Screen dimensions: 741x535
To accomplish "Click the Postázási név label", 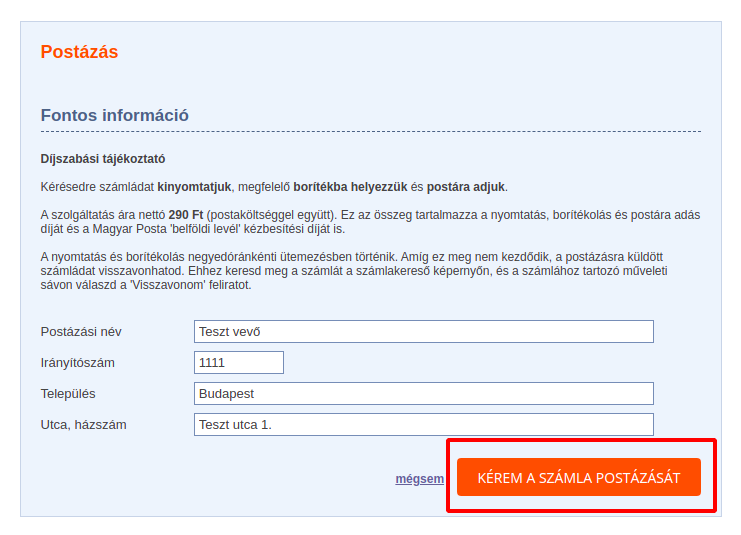I will click(x=81, y=332).
